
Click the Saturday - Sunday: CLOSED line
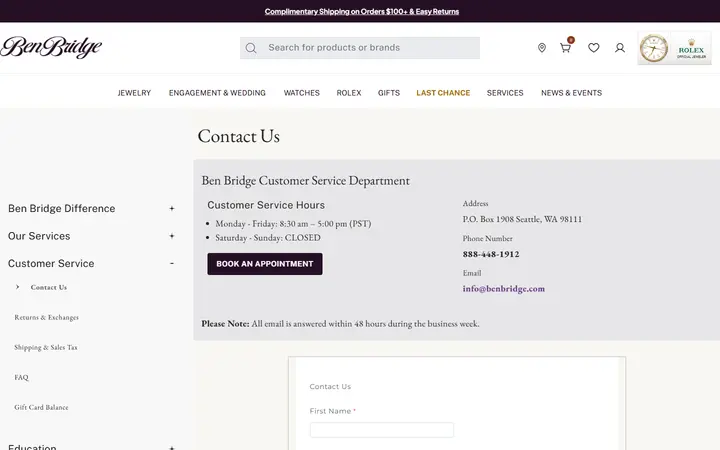coord(268,238)
